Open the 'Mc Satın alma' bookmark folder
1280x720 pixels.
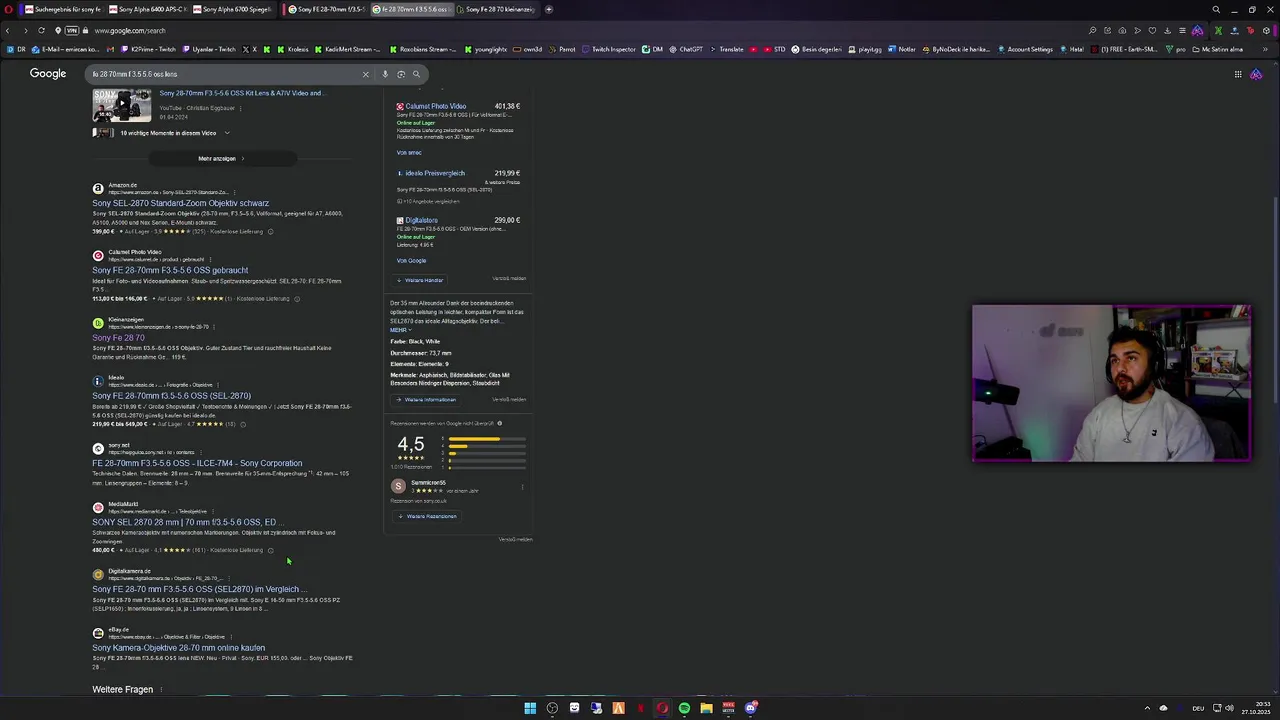tap(1217, 49)
